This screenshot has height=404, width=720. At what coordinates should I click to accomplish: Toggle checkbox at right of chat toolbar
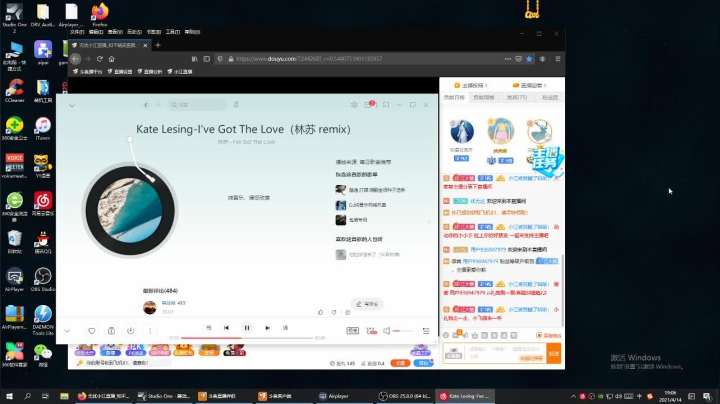pos(539,335)
